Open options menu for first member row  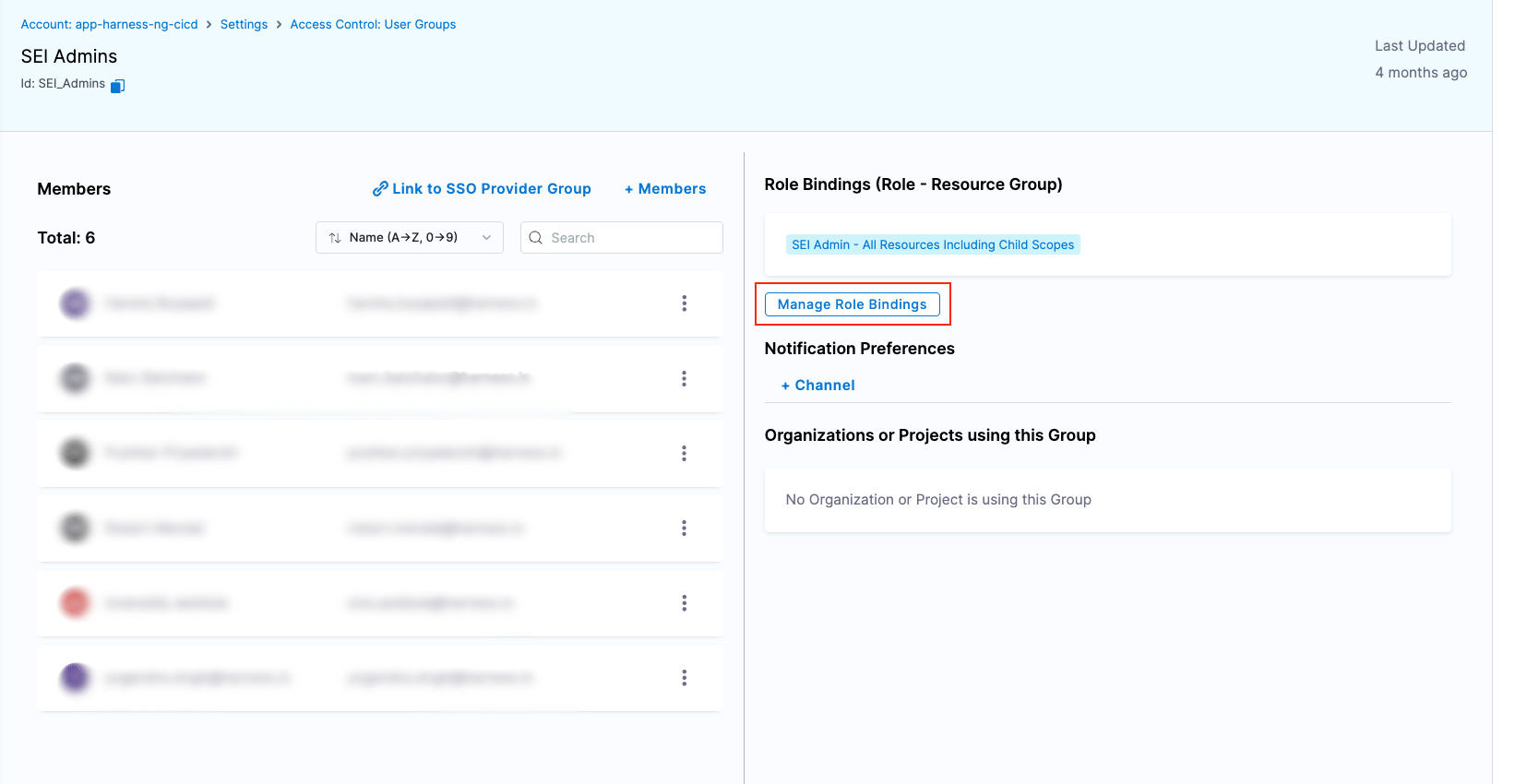coord(684,303)
